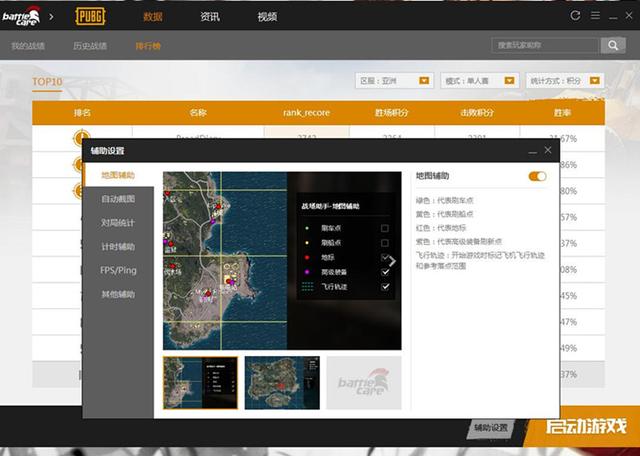Click the 飞行轨迹 description paragraph
The image size is (640, 456).
point(480,260)
